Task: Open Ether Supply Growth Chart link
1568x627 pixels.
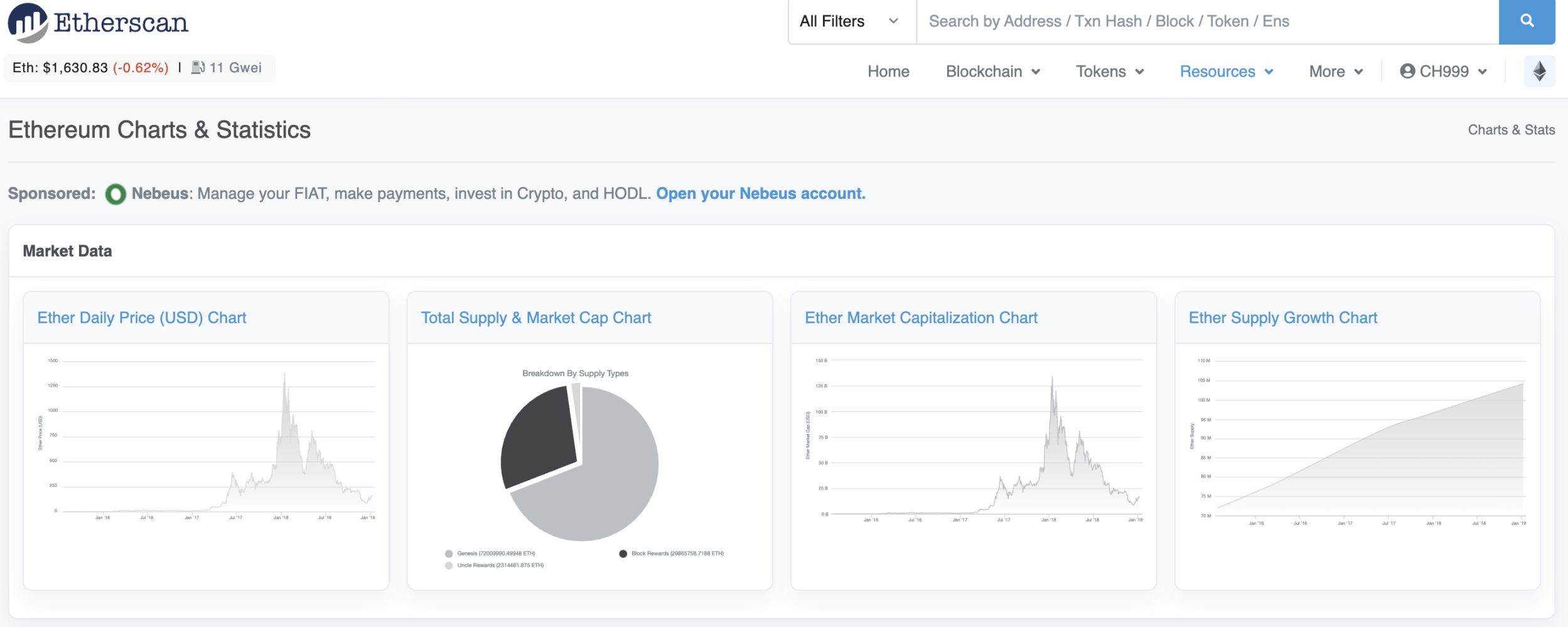Action: [x=1283, y=318]
